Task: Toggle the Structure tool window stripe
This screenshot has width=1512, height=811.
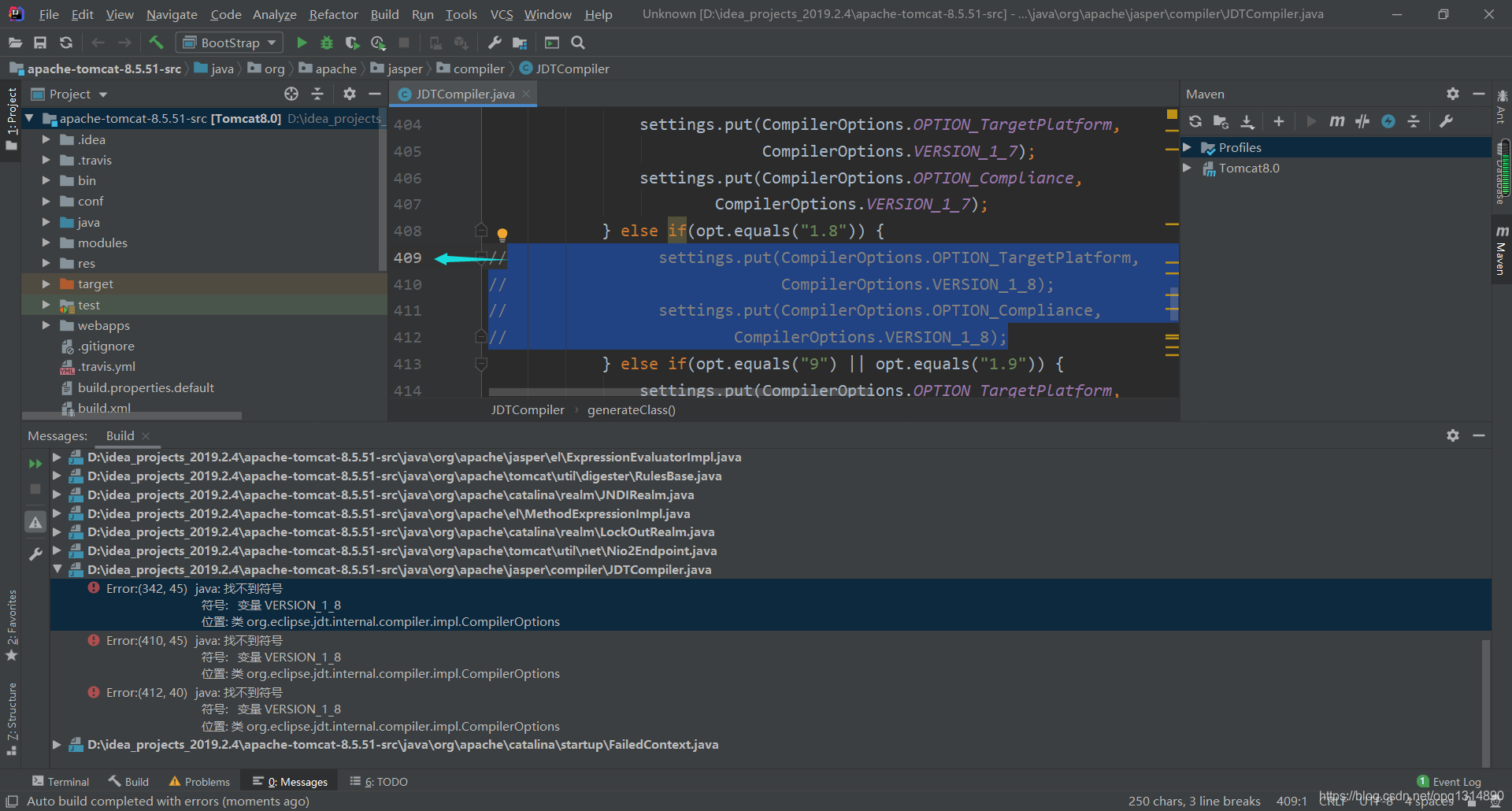Action: point(11,719)
